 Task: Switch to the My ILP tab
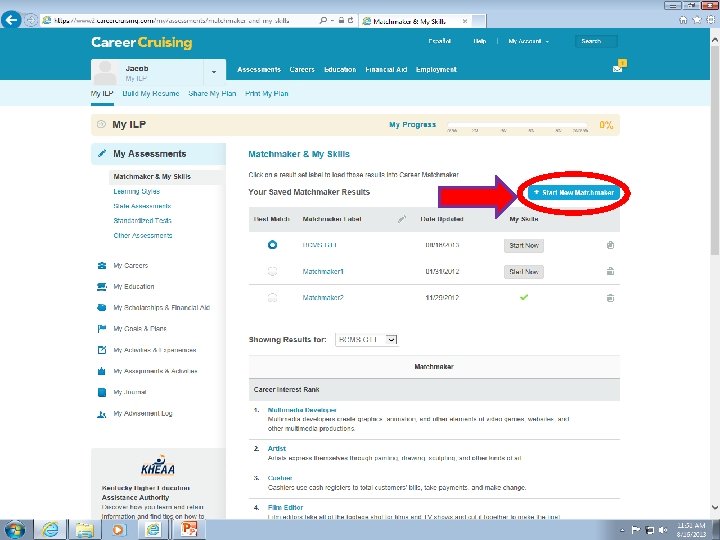[x=102, y=93]
